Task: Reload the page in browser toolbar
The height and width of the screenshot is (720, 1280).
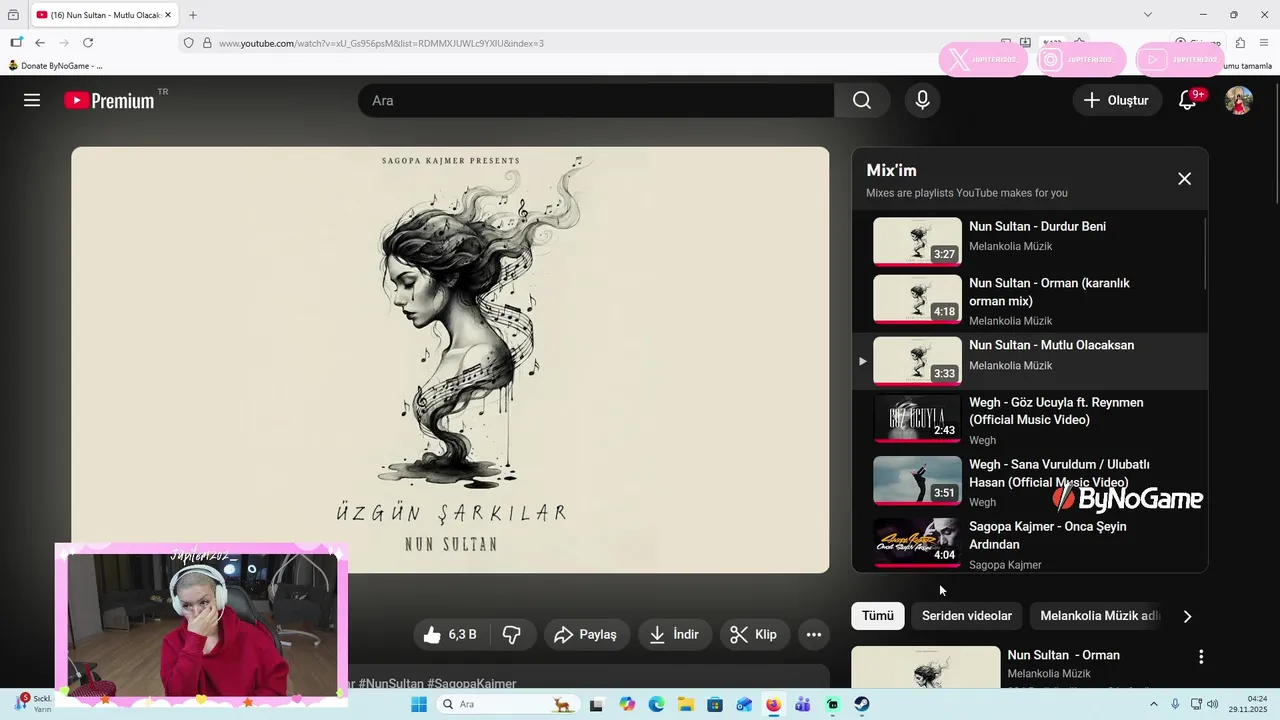Action: click(x=88, y=43)
